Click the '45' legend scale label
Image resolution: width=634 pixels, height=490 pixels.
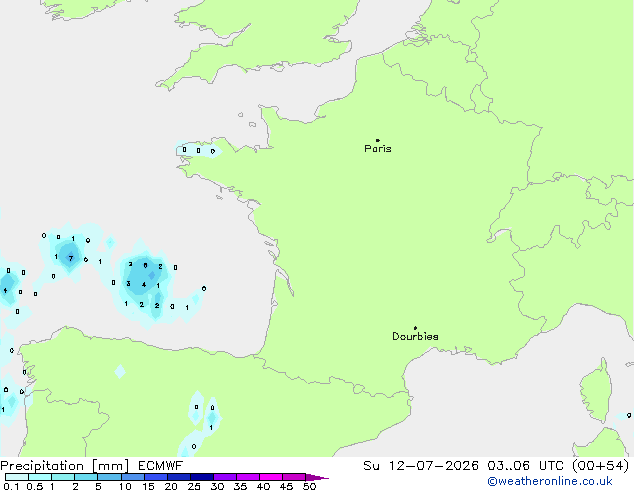286,486
